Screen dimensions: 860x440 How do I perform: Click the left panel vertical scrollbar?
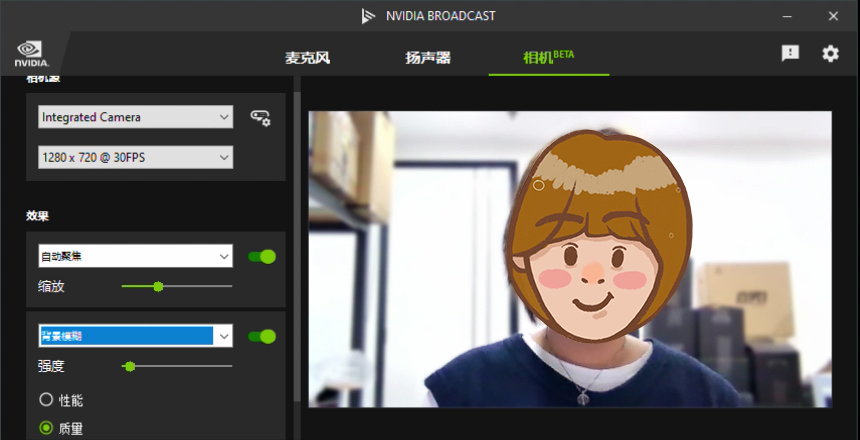(x=297, y=246)
